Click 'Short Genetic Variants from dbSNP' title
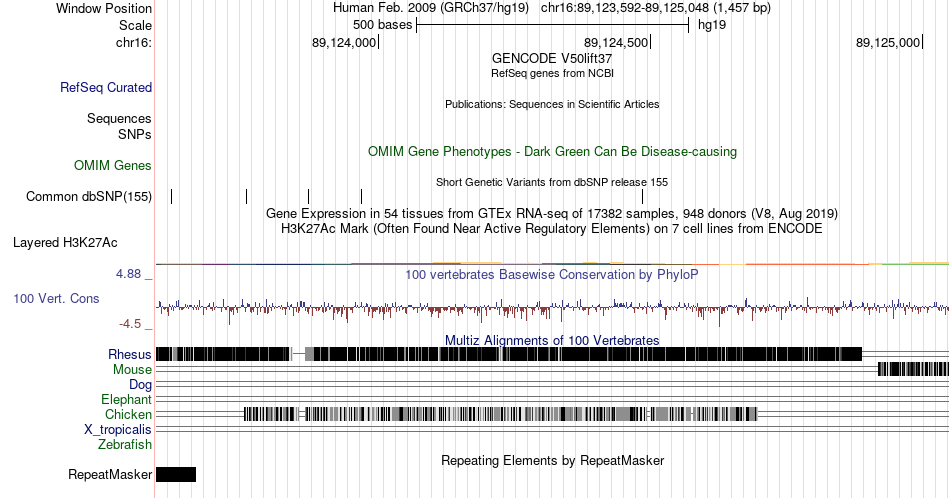 (x=552, y=182)
